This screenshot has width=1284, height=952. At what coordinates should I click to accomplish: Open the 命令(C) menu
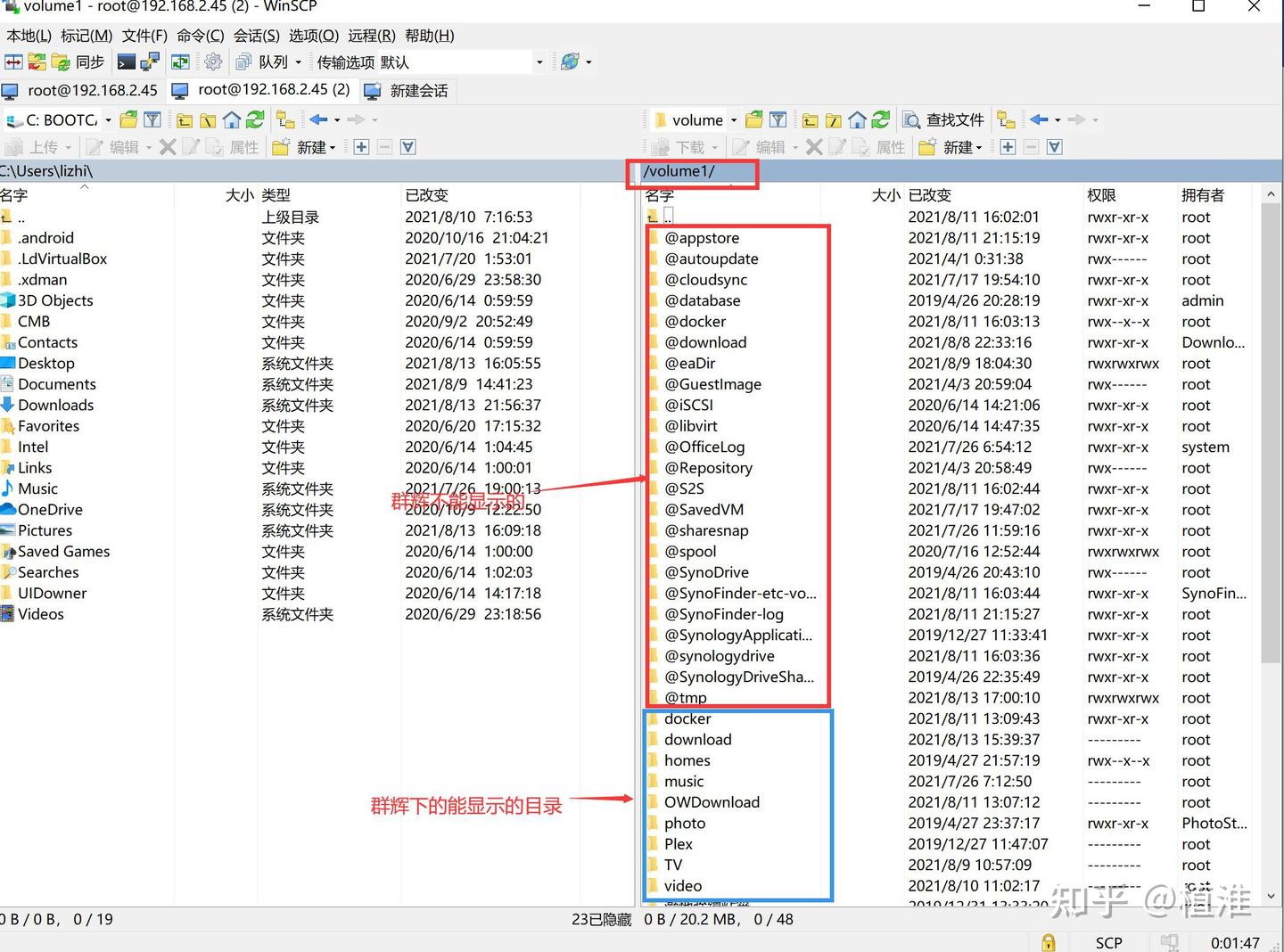pyautogui.click(x=201, y=36)
